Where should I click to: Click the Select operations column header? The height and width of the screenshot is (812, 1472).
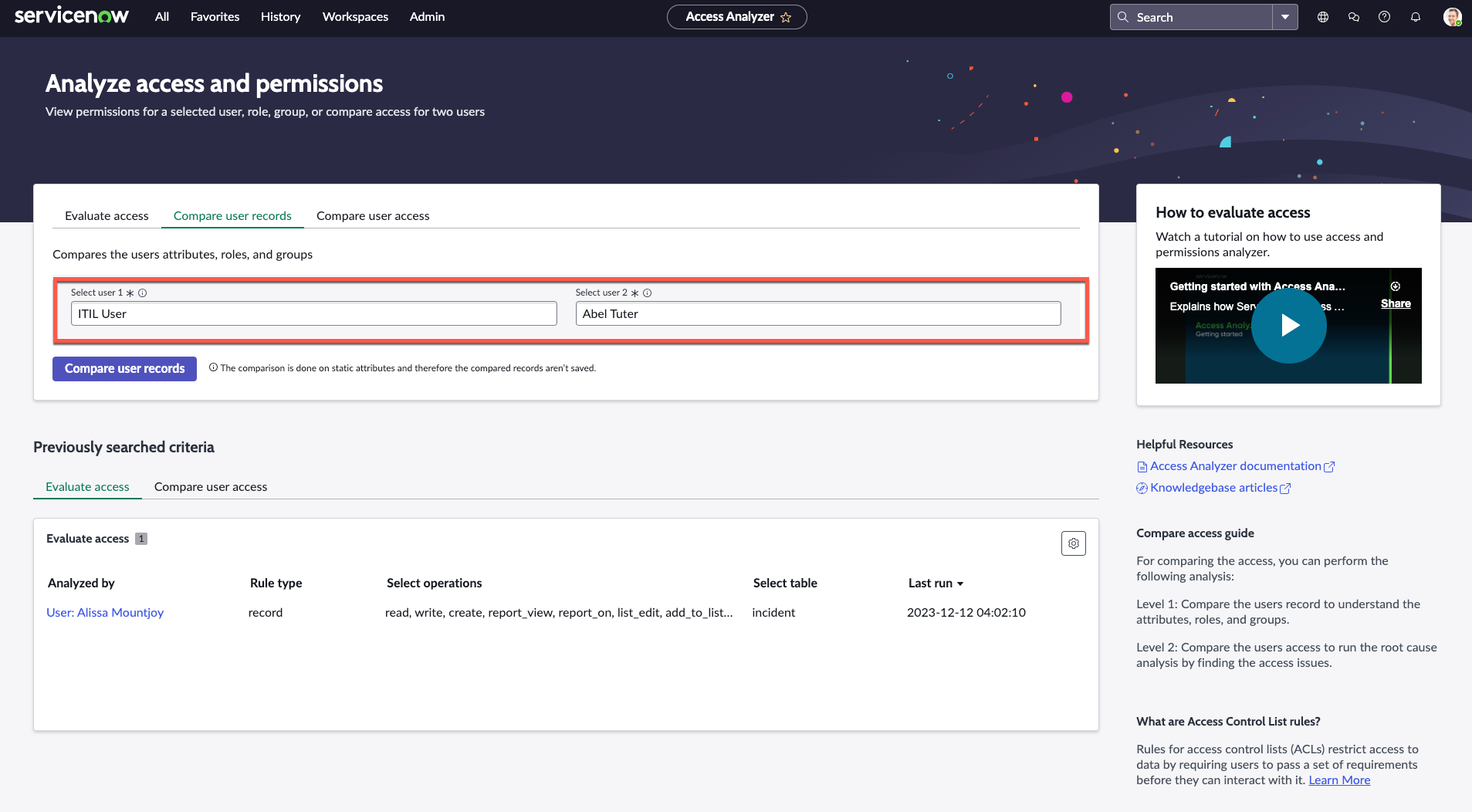click(434, 584)
